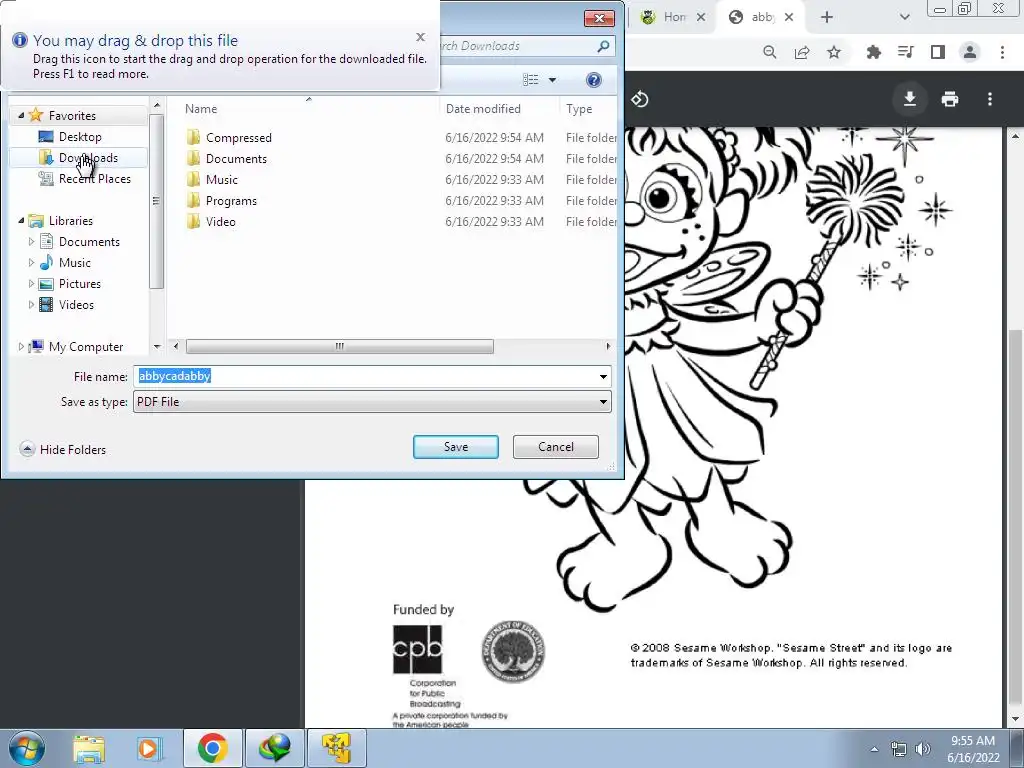Screen dimensions: 1024x768
Task: Open the Chrome extensions puzzle icon
Action: click(873, 52)
